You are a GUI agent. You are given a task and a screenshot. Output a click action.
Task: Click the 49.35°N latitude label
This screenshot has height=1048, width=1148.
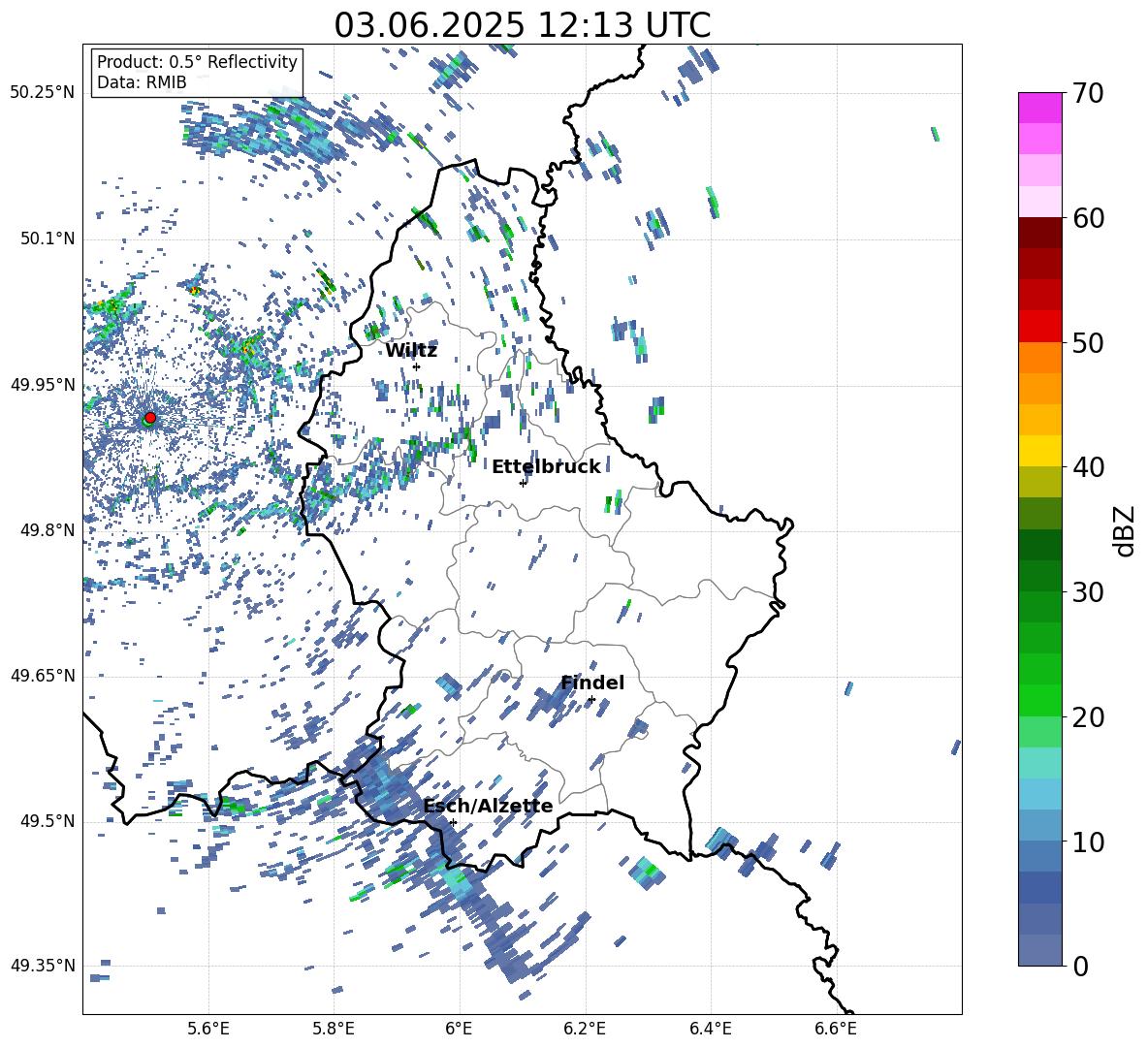tap(43, 966)
